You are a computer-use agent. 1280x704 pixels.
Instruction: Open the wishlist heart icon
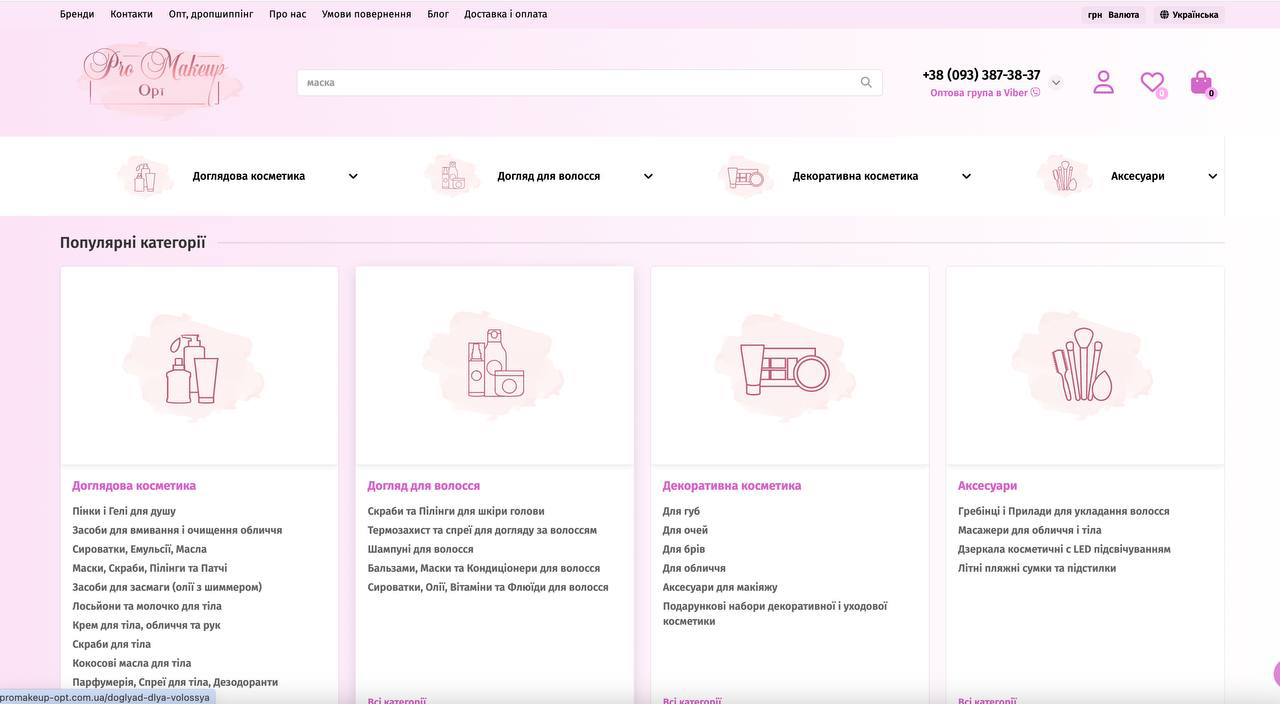click(1153, 83)
